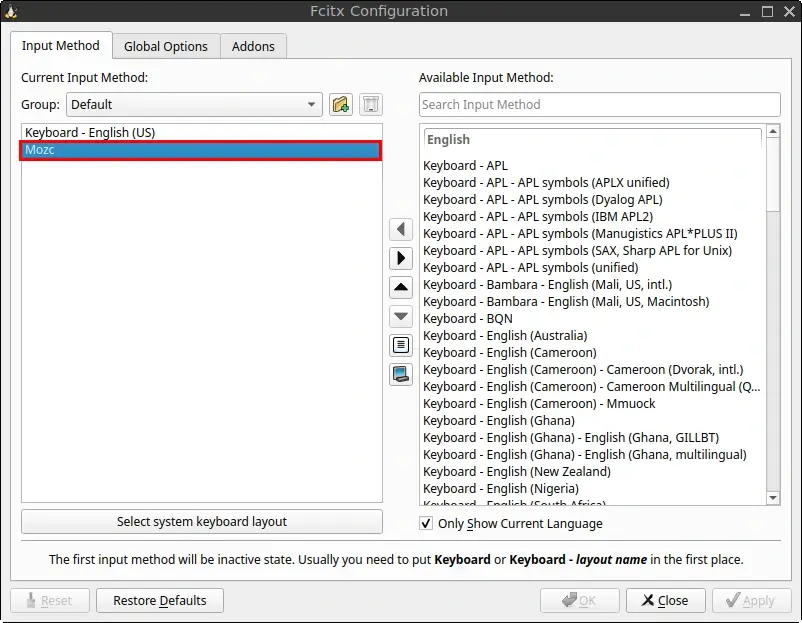Image resolution: width=802 pixels, height=623 pixels.
Task: Minimize the Fcitx Configuration window
Action: tap(745, 12)
